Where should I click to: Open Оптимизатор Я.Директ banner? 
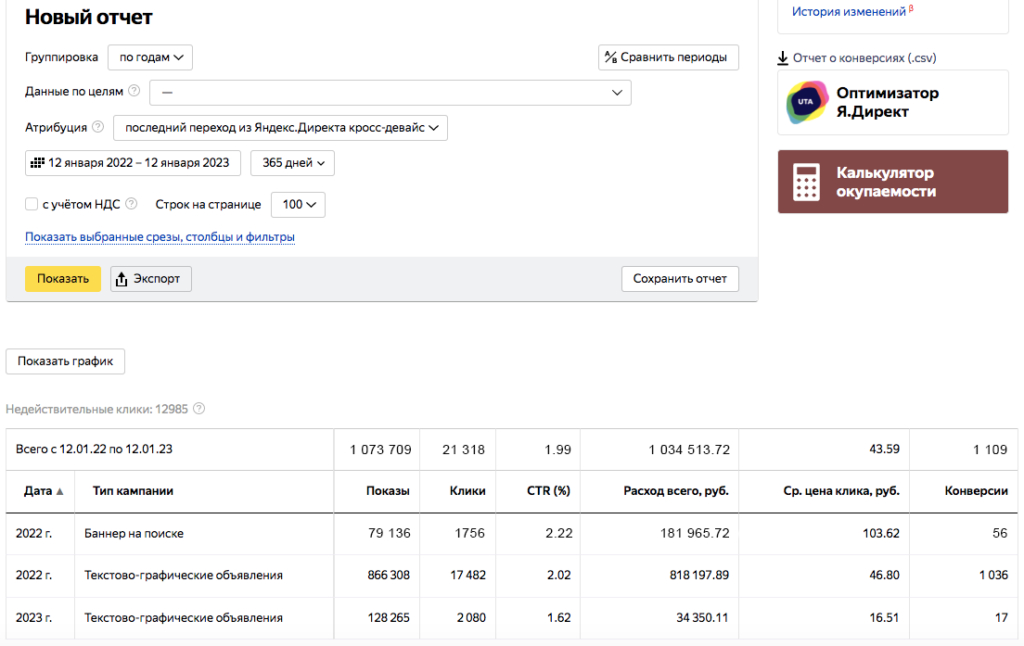pos(893,103)
